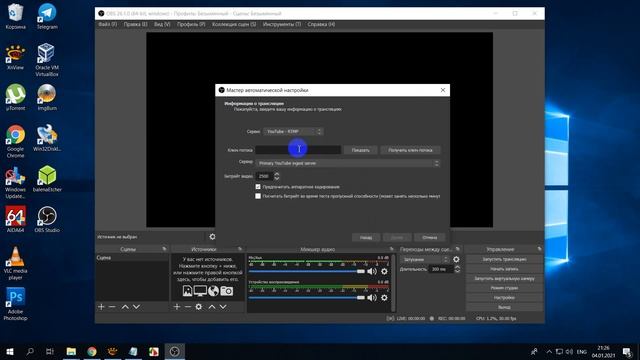Open VLC media player desktop shortcut
Screen dimensions: 640x360
pyautogui.click(x=16, y=263)
